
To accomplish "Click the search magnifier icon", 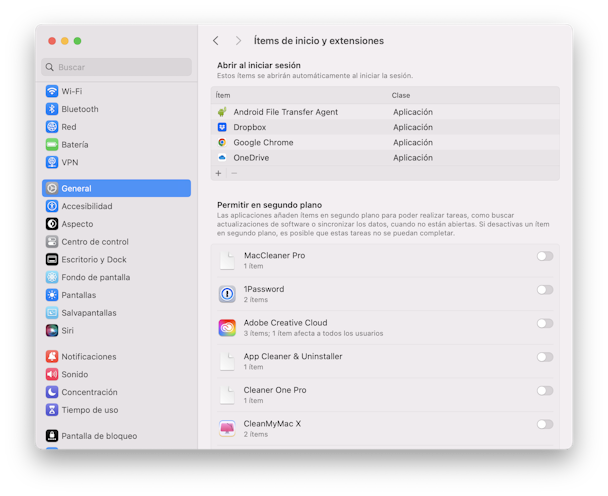I will pos(50,67).
